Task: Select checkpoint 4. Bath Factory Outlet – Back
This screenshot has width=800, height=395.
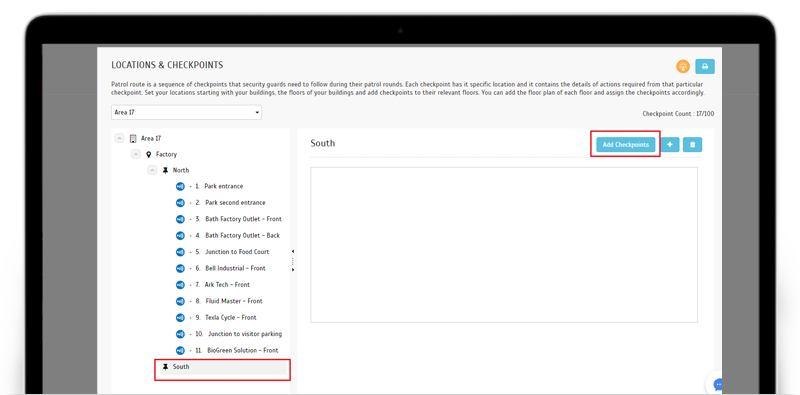Action: [x=237, y=235]
